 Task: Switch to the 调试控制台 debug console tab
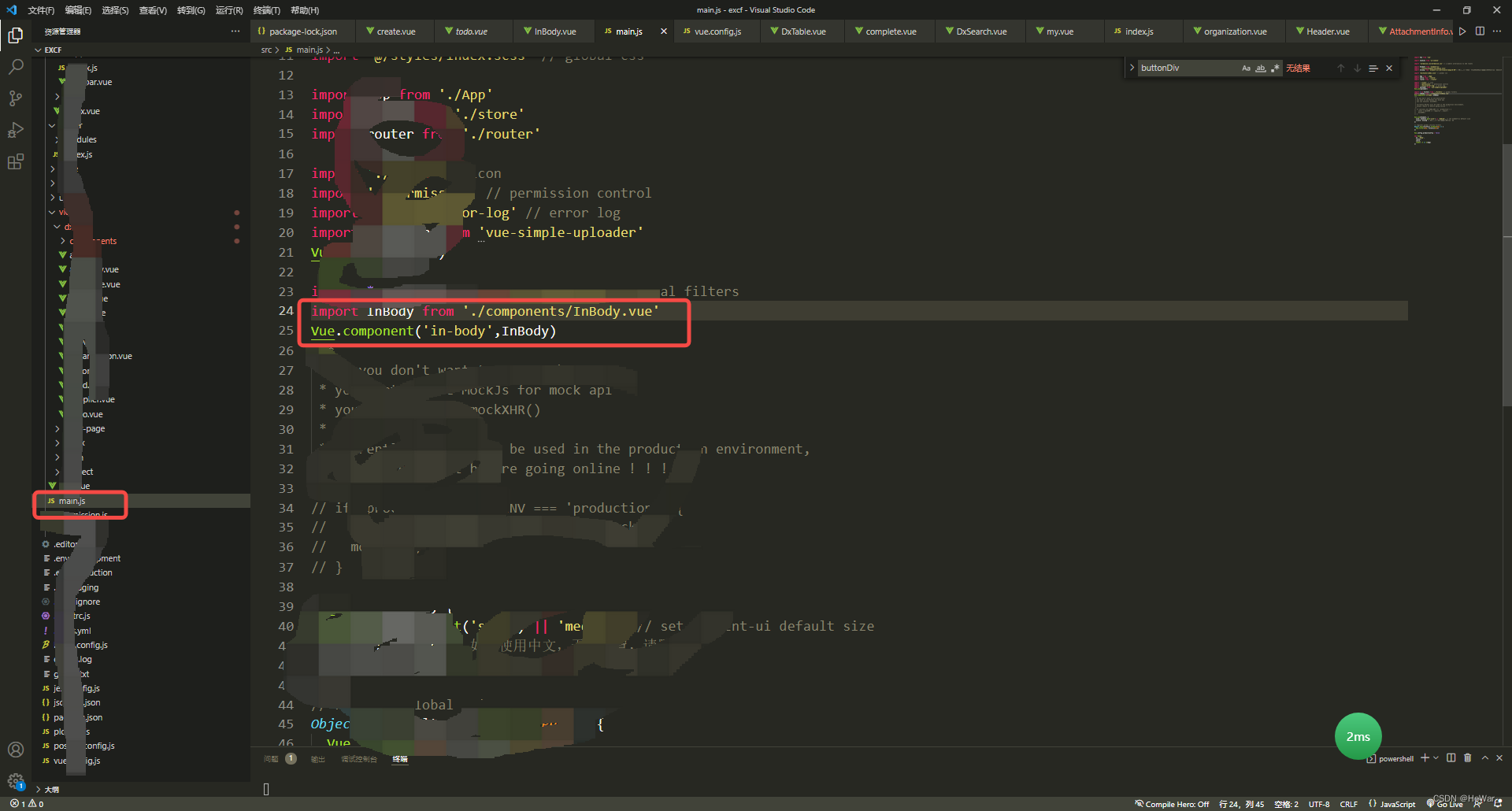coord(358,759)
